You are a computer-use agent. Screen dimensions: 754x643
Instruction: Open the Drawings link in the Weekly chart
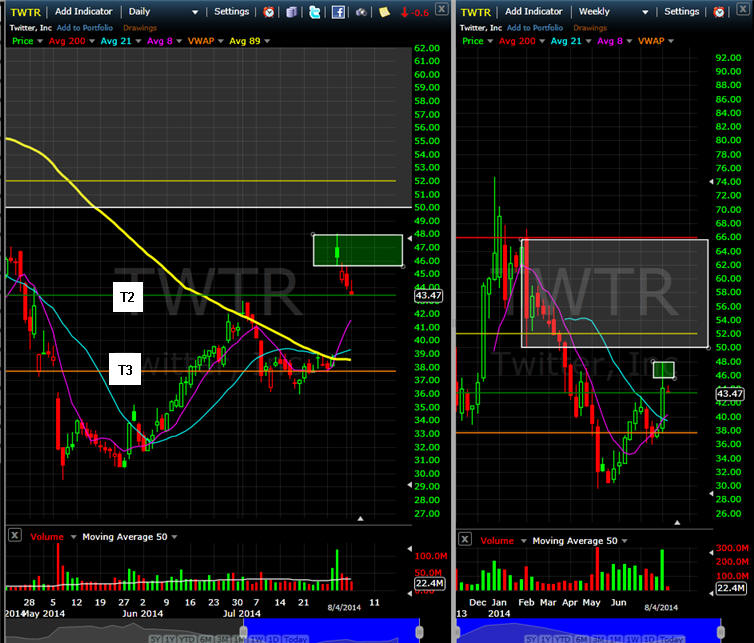coord(592,27)
